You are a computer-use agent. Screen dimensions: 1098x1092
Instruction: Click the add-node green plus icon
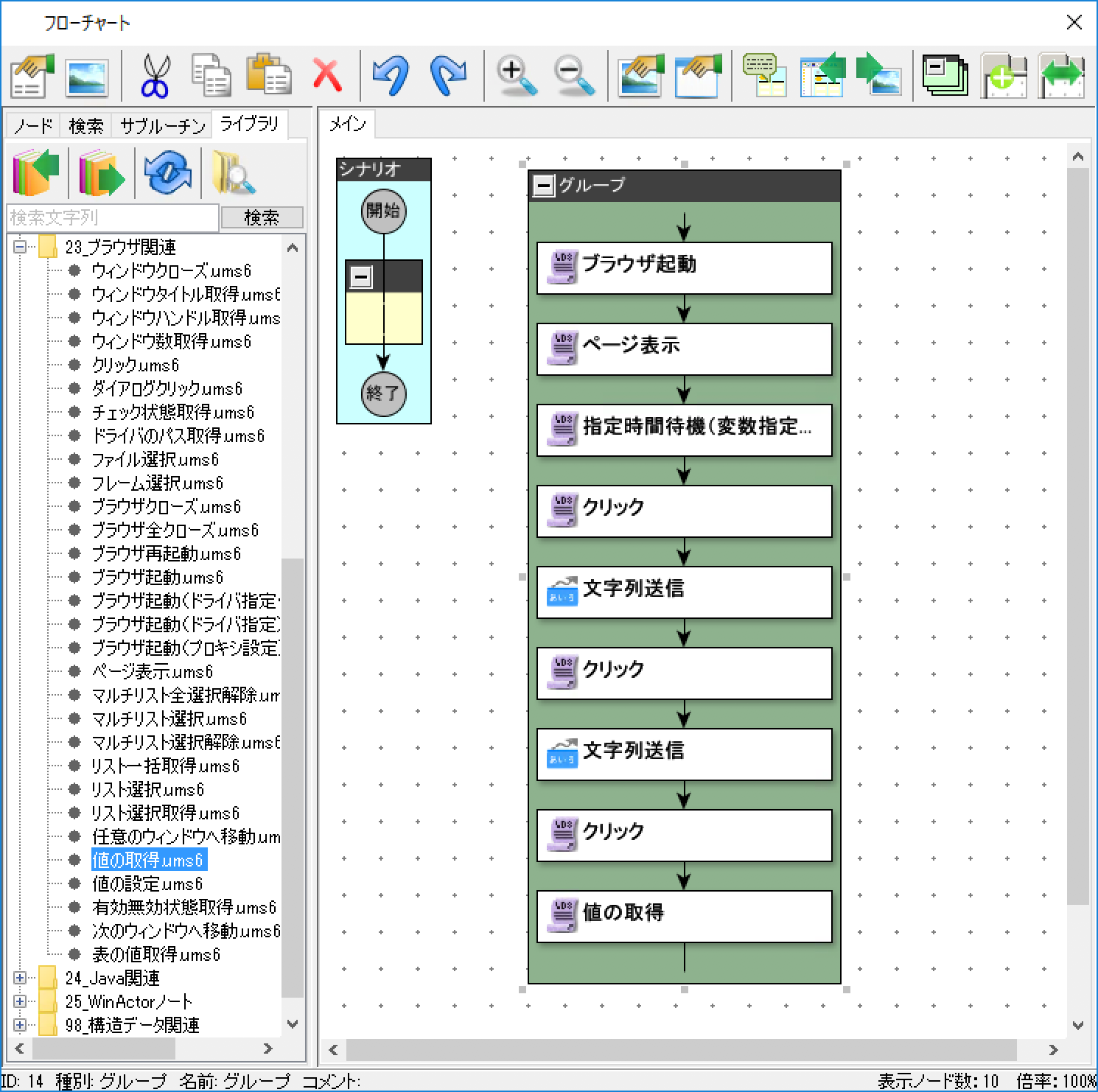coord(1004,75)
